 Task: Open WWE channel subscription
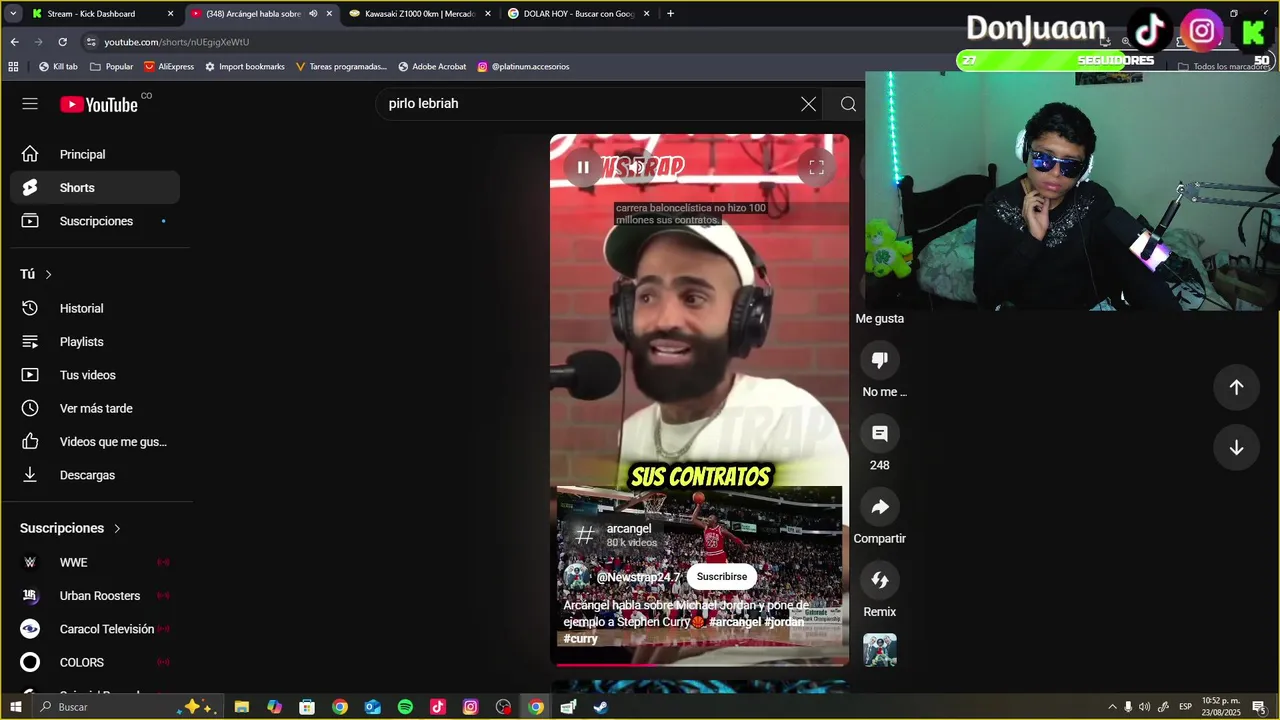pyautogui.click(x=95, y=562)
